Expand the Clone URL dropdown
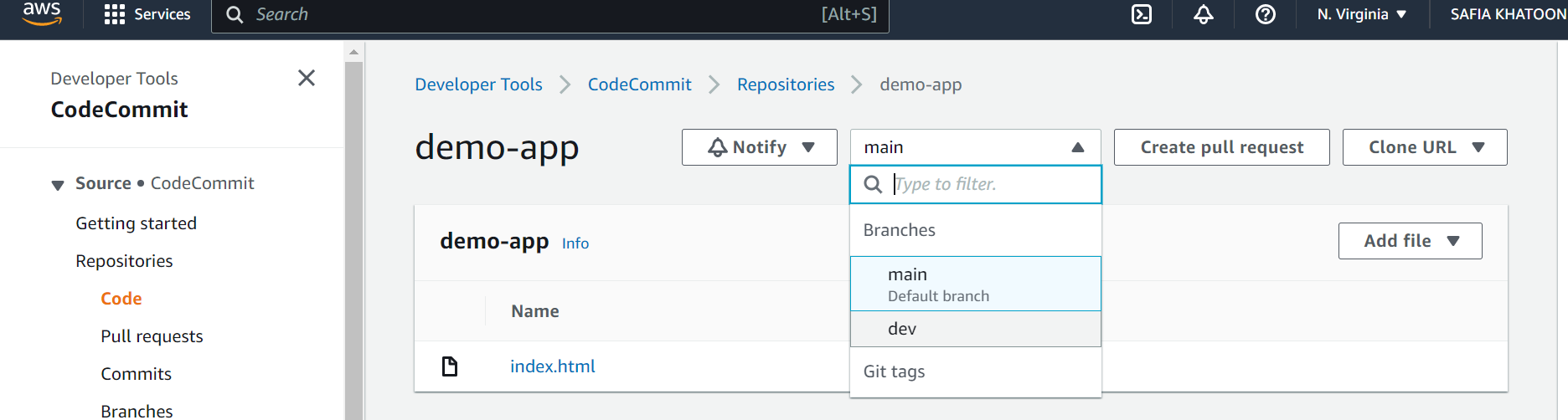Image resolution: width=1568 pixels, height=420 pixels. click(x=1425, y=147)
